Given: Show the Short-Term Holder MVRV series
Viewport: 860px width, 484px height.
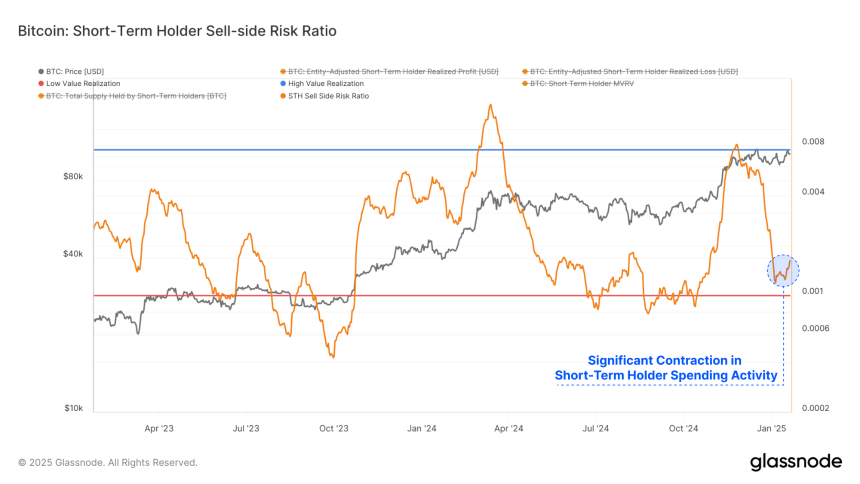Looking at the screenshot, I should pyautogui.click(x=578, y=83).
